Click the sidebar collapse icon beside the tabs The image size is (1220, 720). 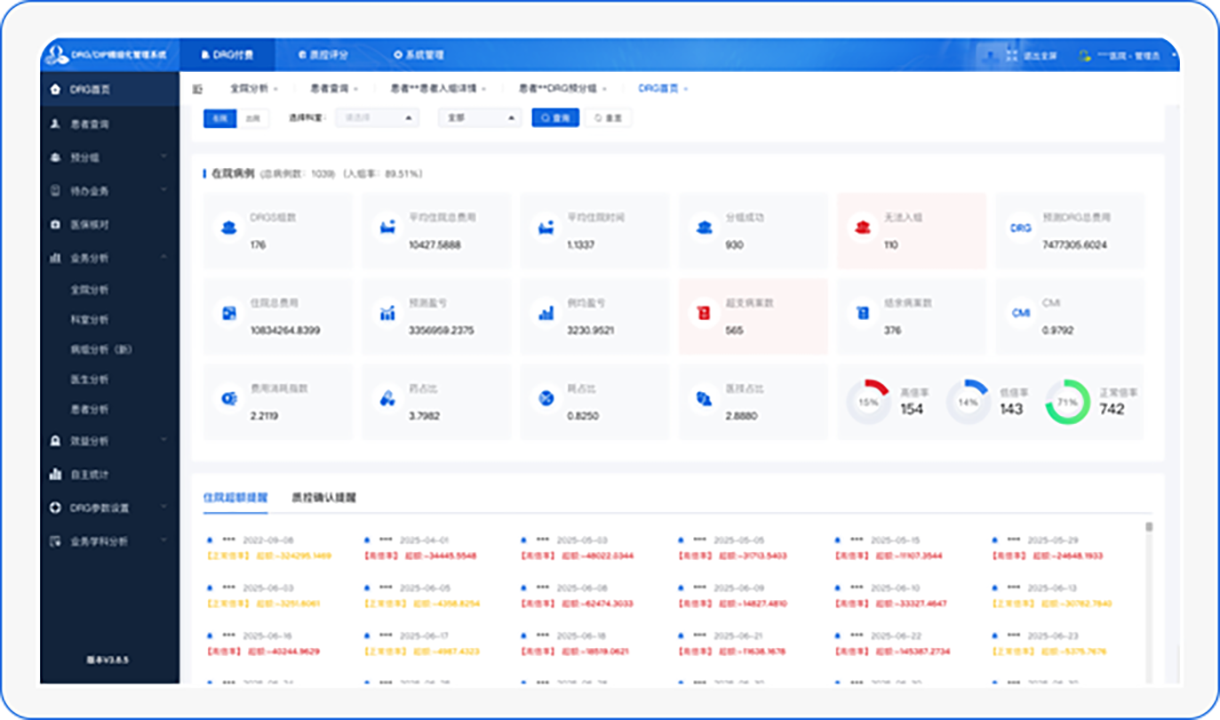click(197, 89)
